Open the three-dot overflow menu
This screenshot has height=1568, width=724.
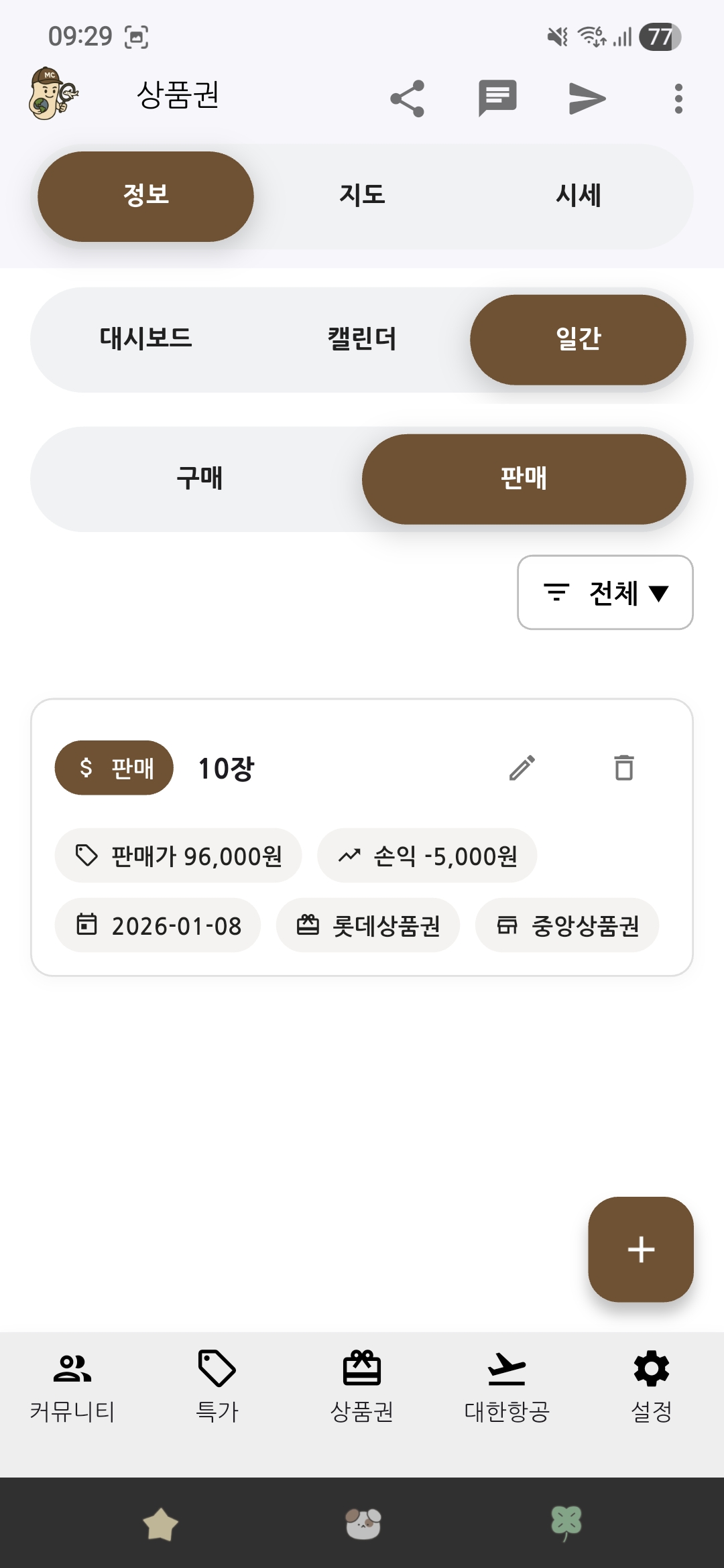click(678, 99)
